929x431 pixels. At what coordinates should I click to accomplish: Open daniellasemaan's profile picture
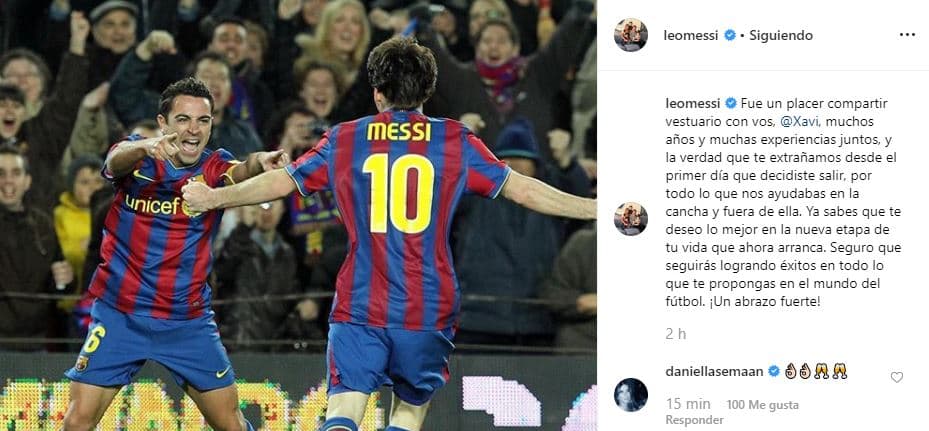pyautogui.click(x=630, y=395)
